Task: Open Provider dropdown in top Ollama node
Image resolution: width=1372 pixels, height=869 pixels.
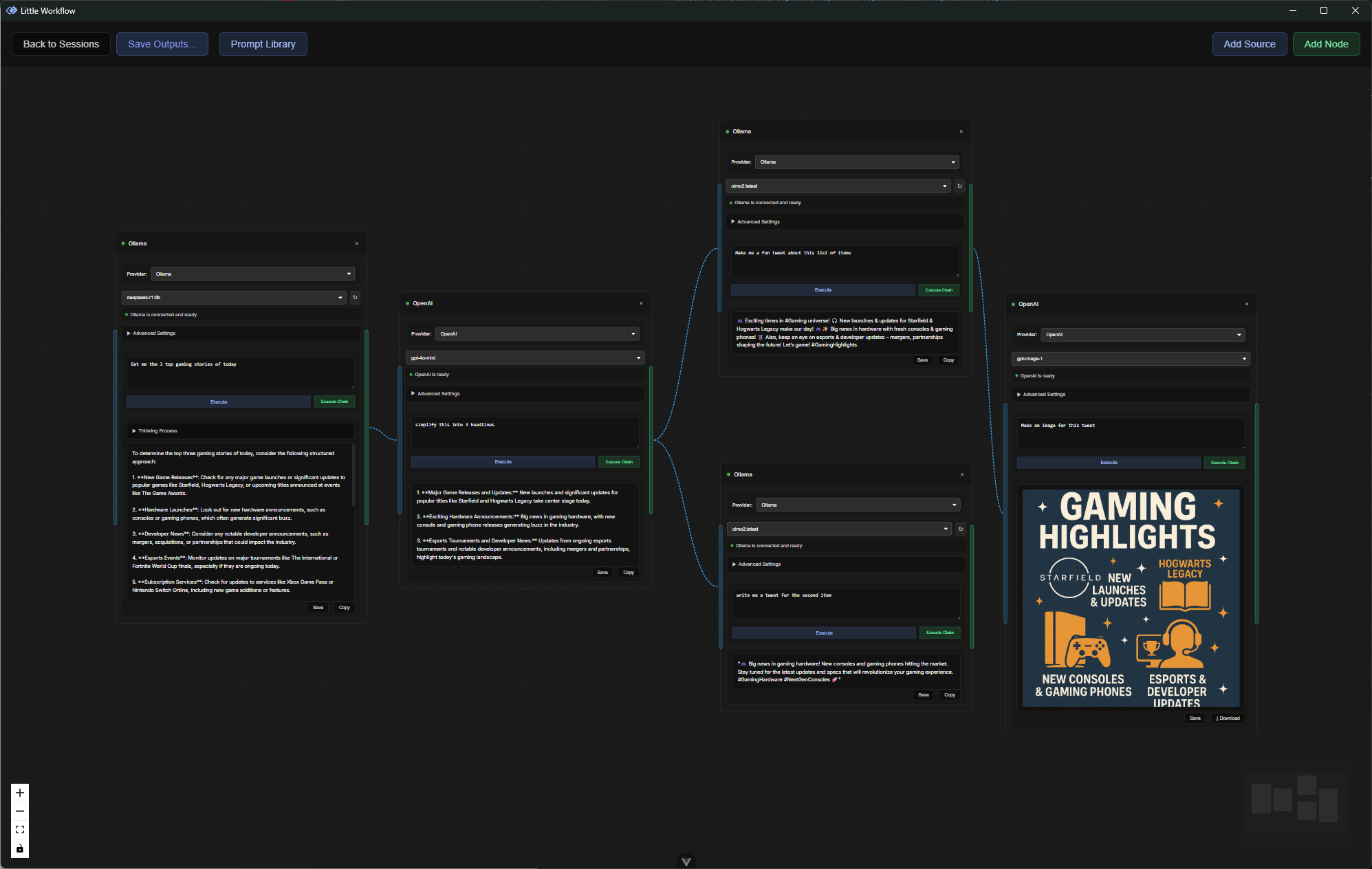Action: [856, 162]
